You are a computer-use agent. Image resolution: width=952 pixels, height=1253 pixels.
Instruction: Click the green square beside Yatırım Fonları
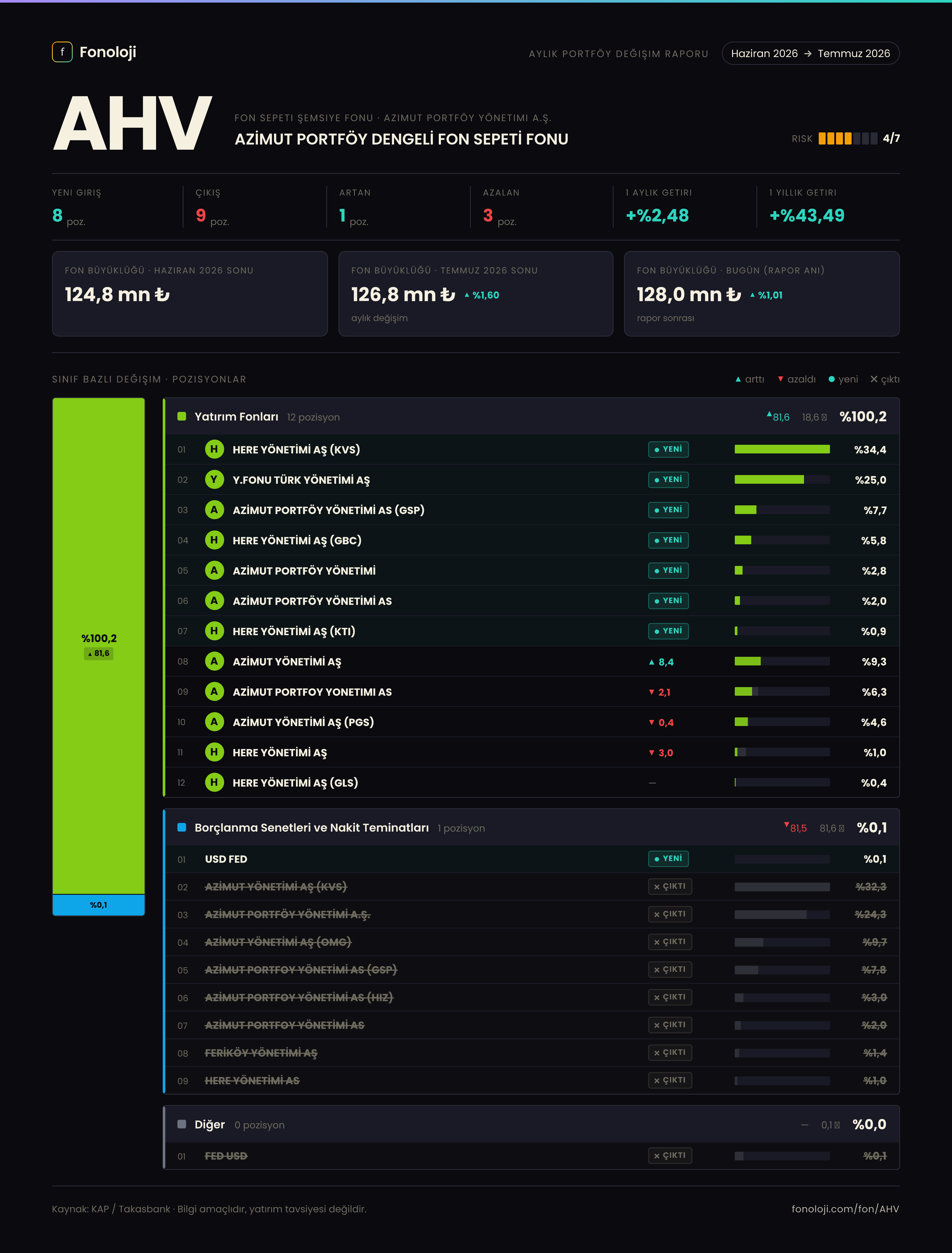pyautogui.click(x=182, y=416)
